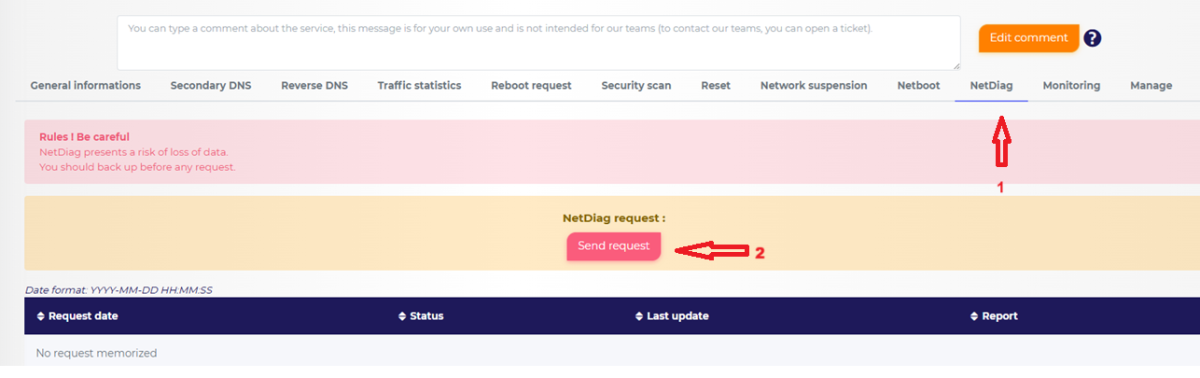Sort table by Status arrows
Viewport: 1200px width, 378px height.
point(402,316)
